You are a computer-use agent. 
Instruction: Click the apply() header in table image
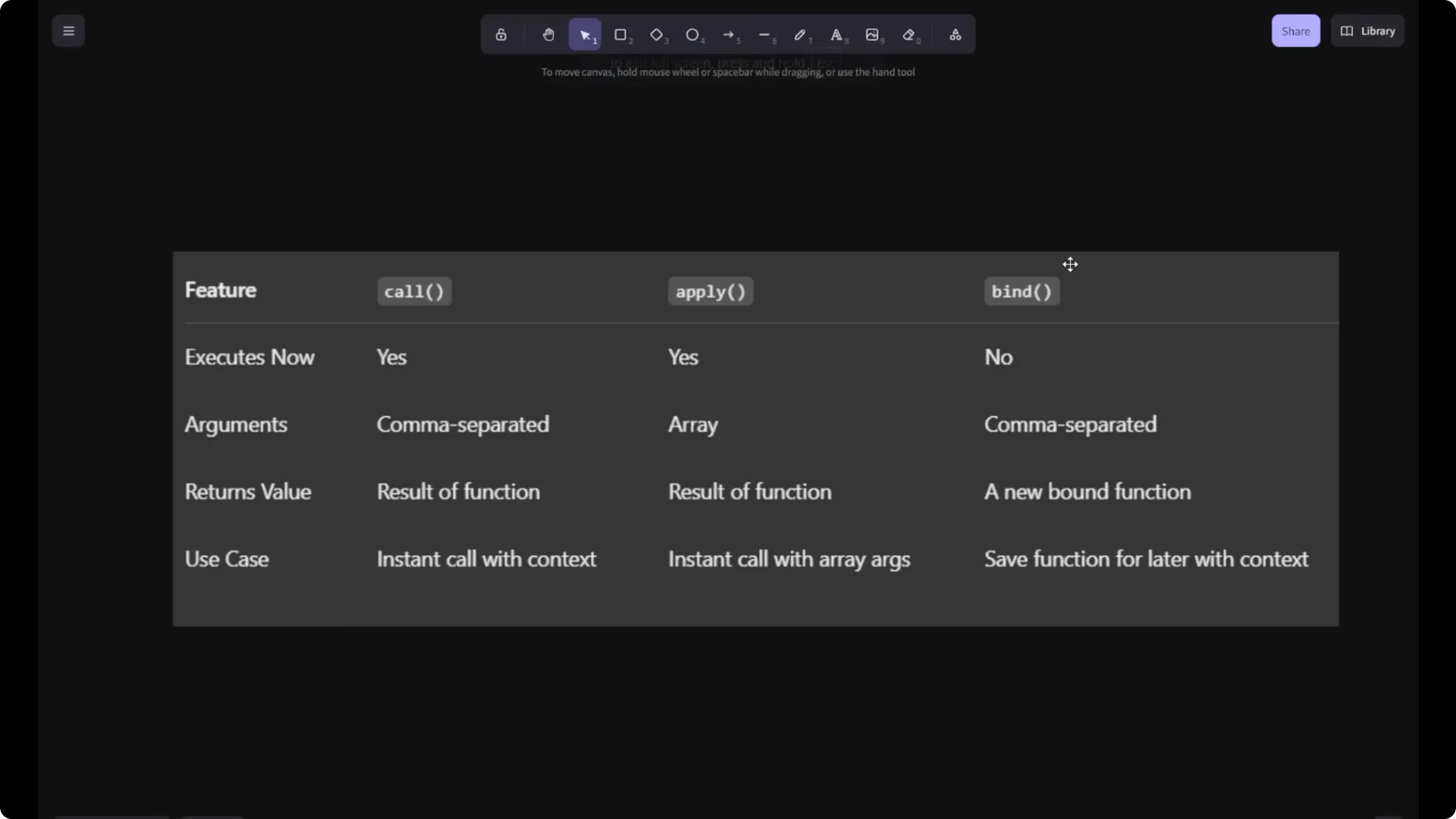click(x=711, y=291)
